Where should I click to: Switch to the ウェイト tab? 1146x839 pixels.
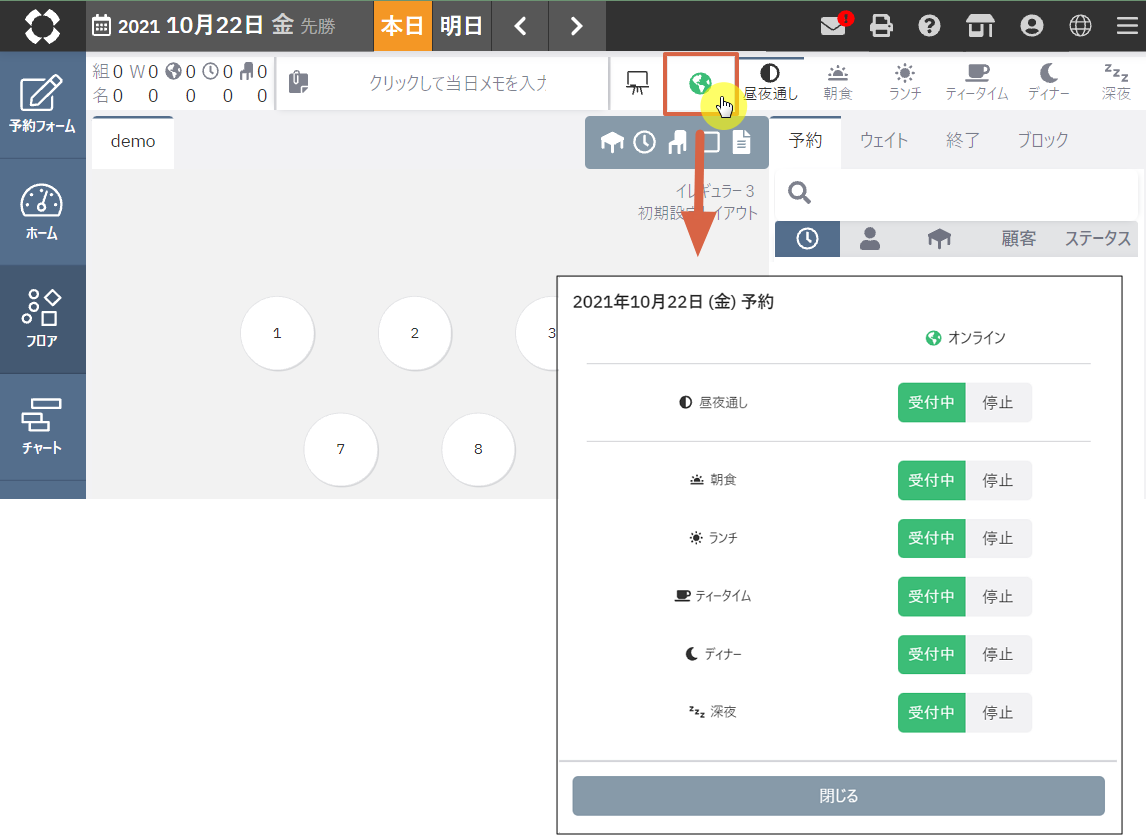click(884, 141)
